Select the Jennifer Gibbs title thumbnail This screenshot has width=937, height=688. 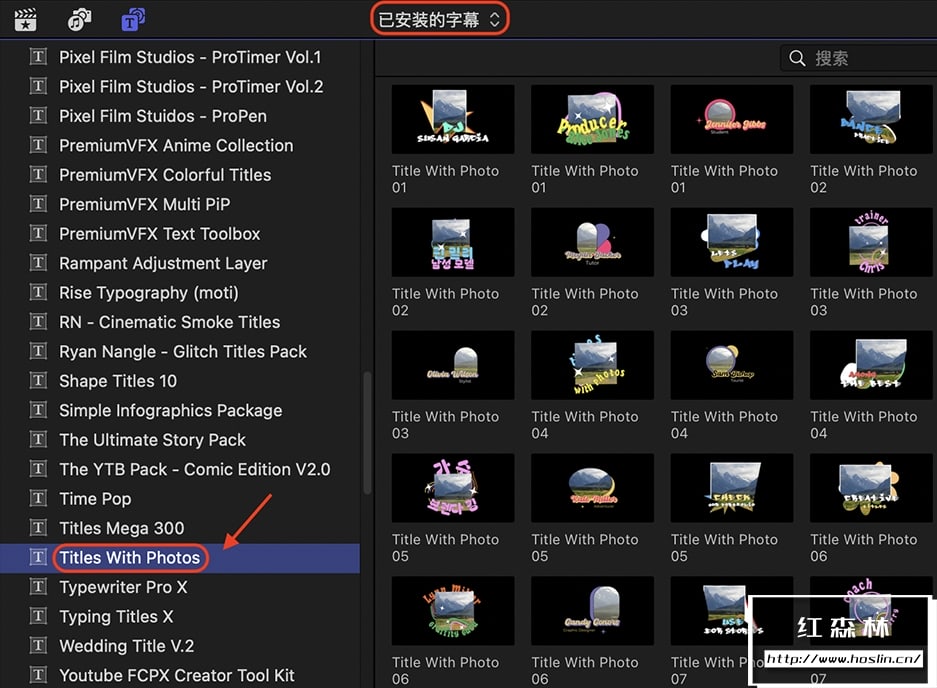(x=732, y=119)
